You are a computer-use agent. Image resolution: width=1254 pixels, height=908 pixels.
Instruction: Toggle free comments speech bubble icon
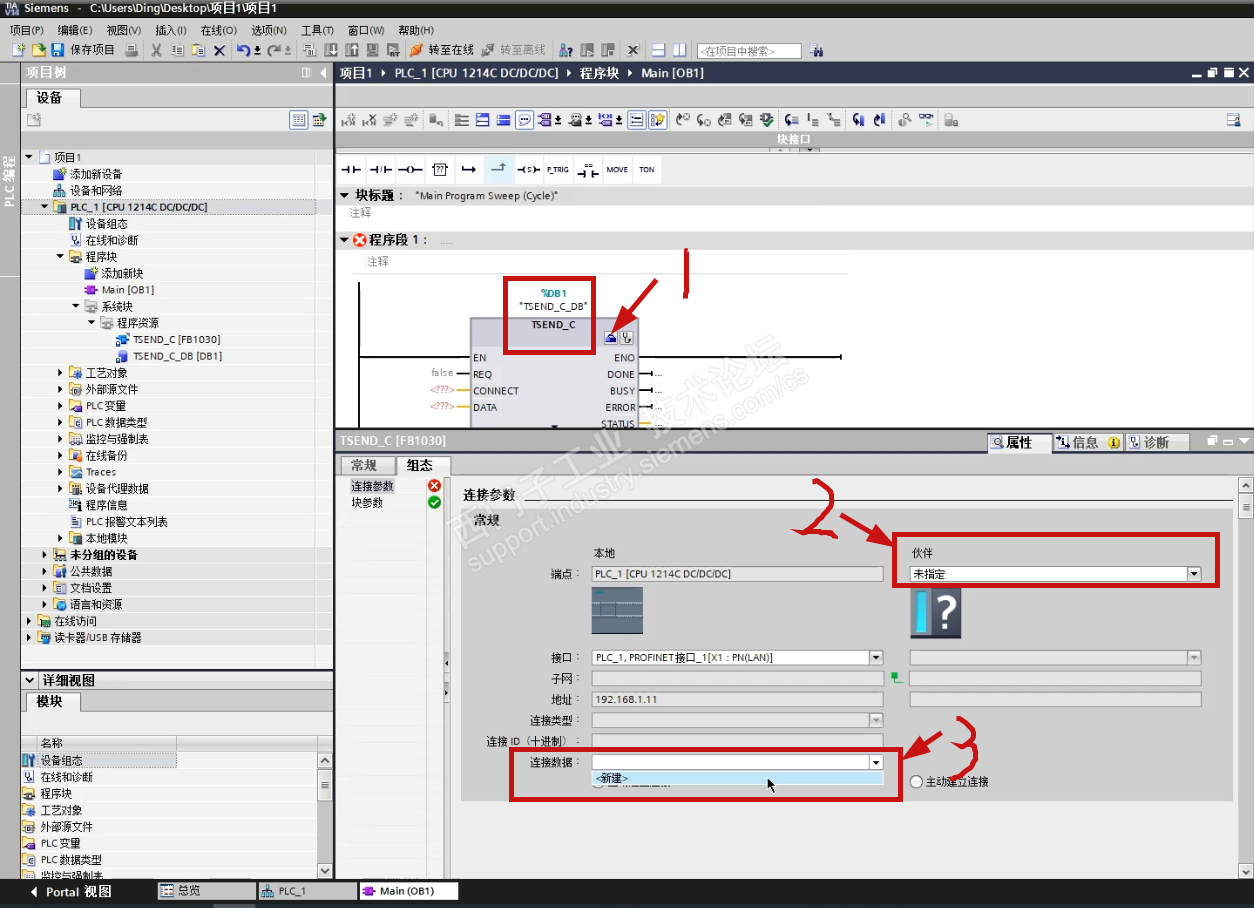[525, 120]
